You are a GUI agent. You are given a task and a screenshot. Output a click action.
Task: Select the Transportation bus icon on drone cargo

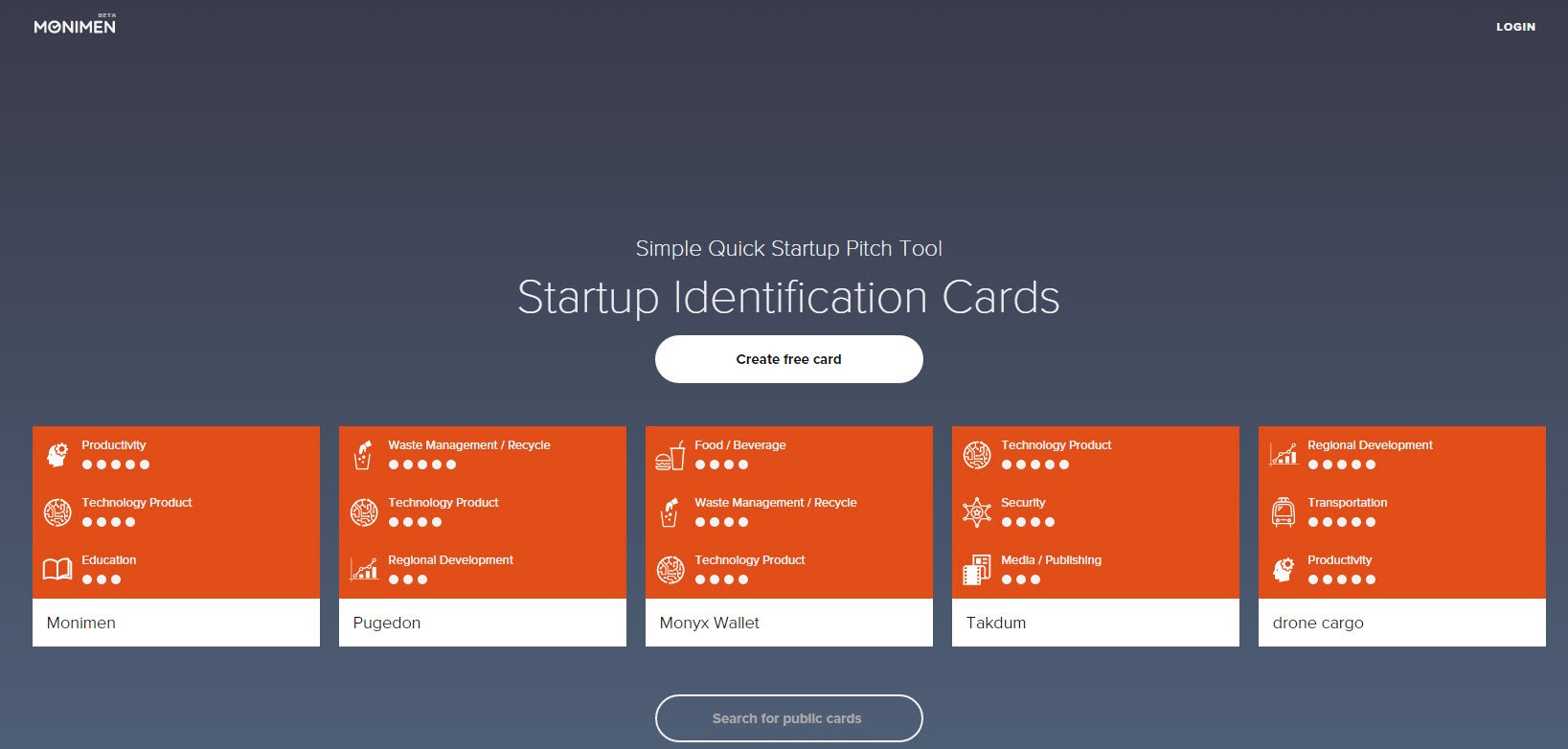point(1283,512)
